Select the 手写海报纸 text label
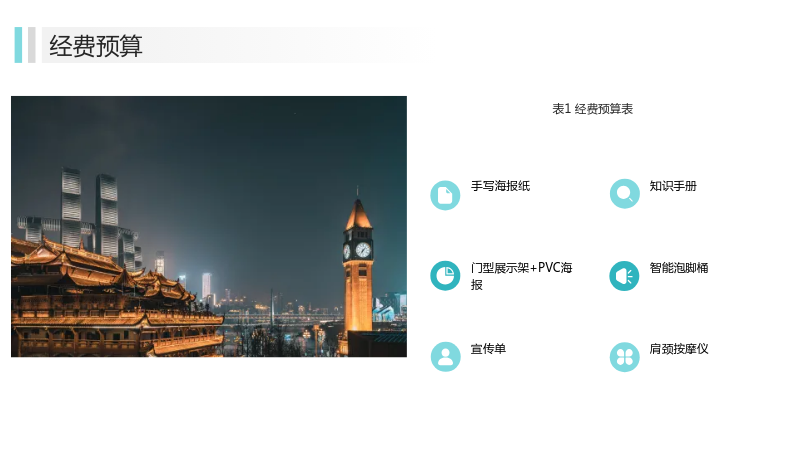The height and width of the screenshot is (450, 800). (500, 186)
